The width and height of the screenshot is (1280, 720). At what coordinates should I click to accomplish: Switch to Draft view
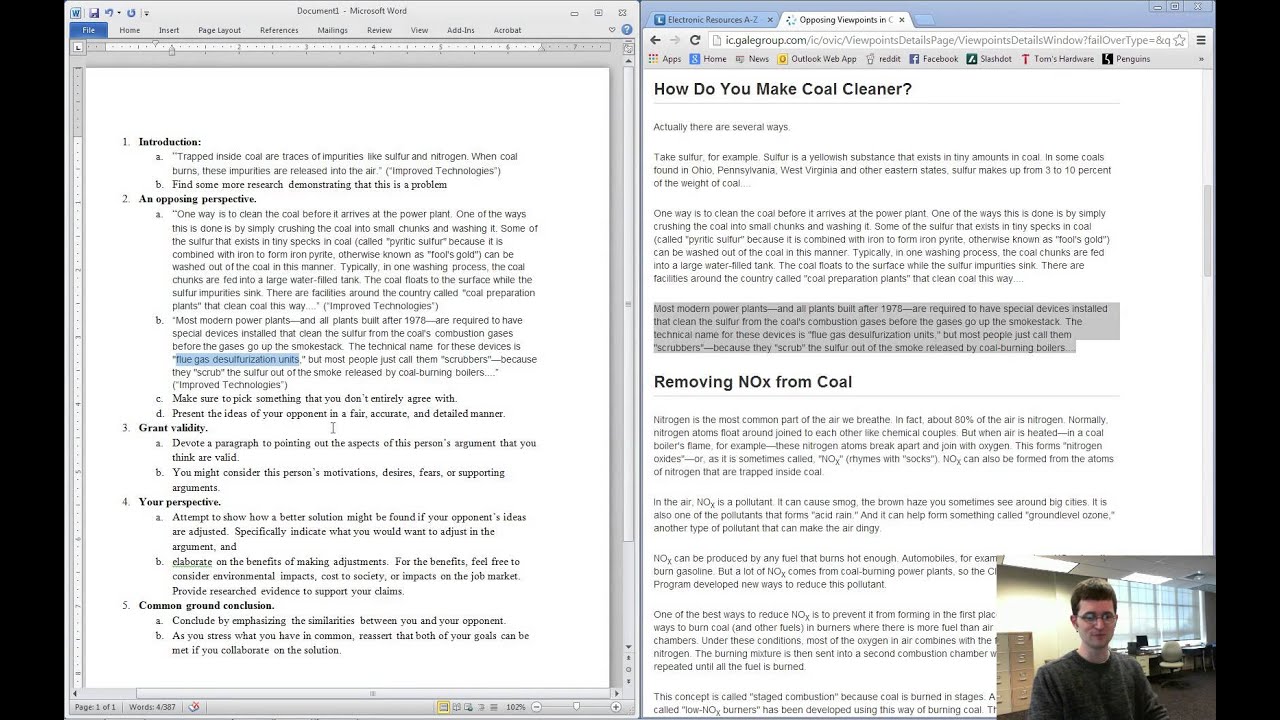pyautogui.click(x=496, y=707)
